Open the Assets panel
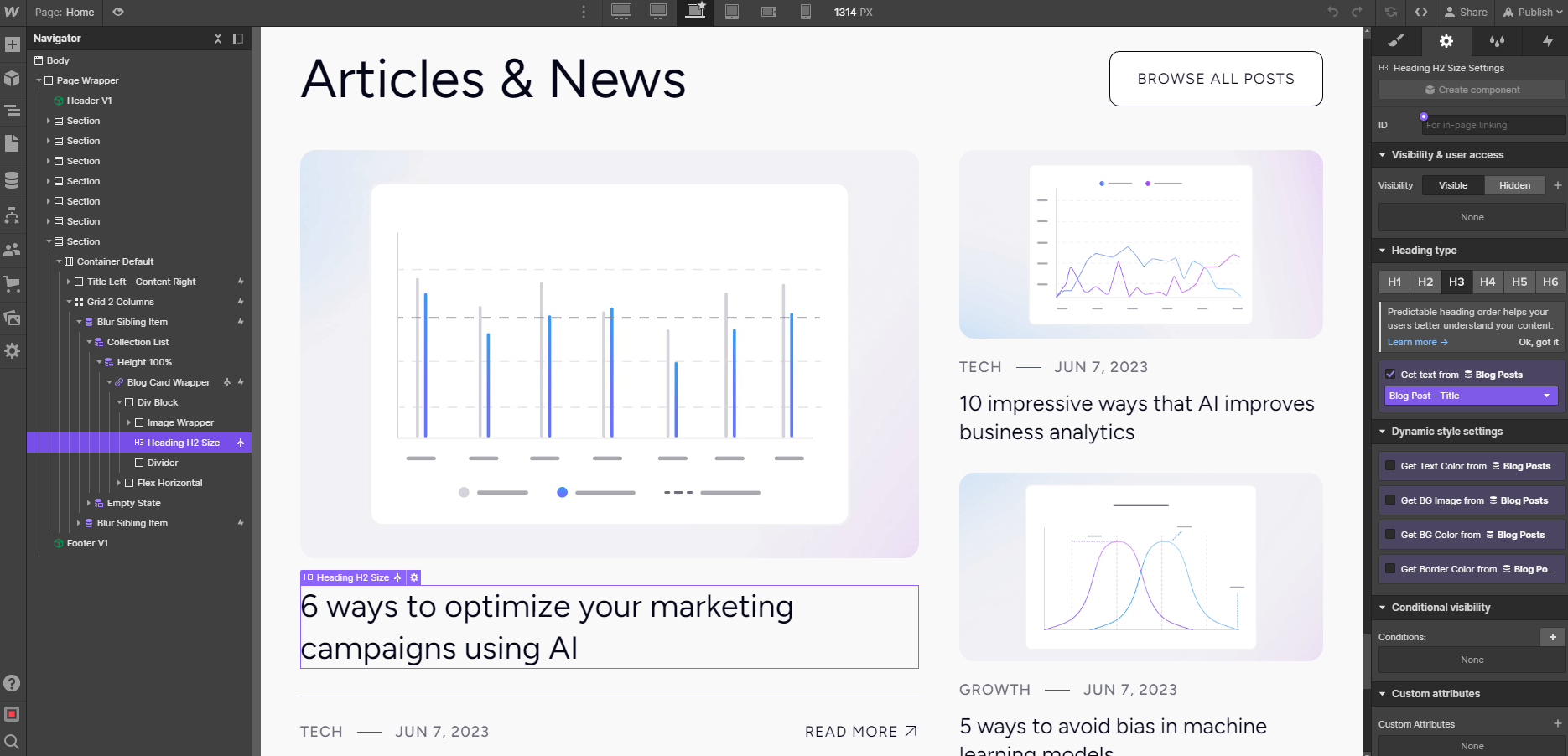This screenshot has width=1568, height=756. point(13,318)
